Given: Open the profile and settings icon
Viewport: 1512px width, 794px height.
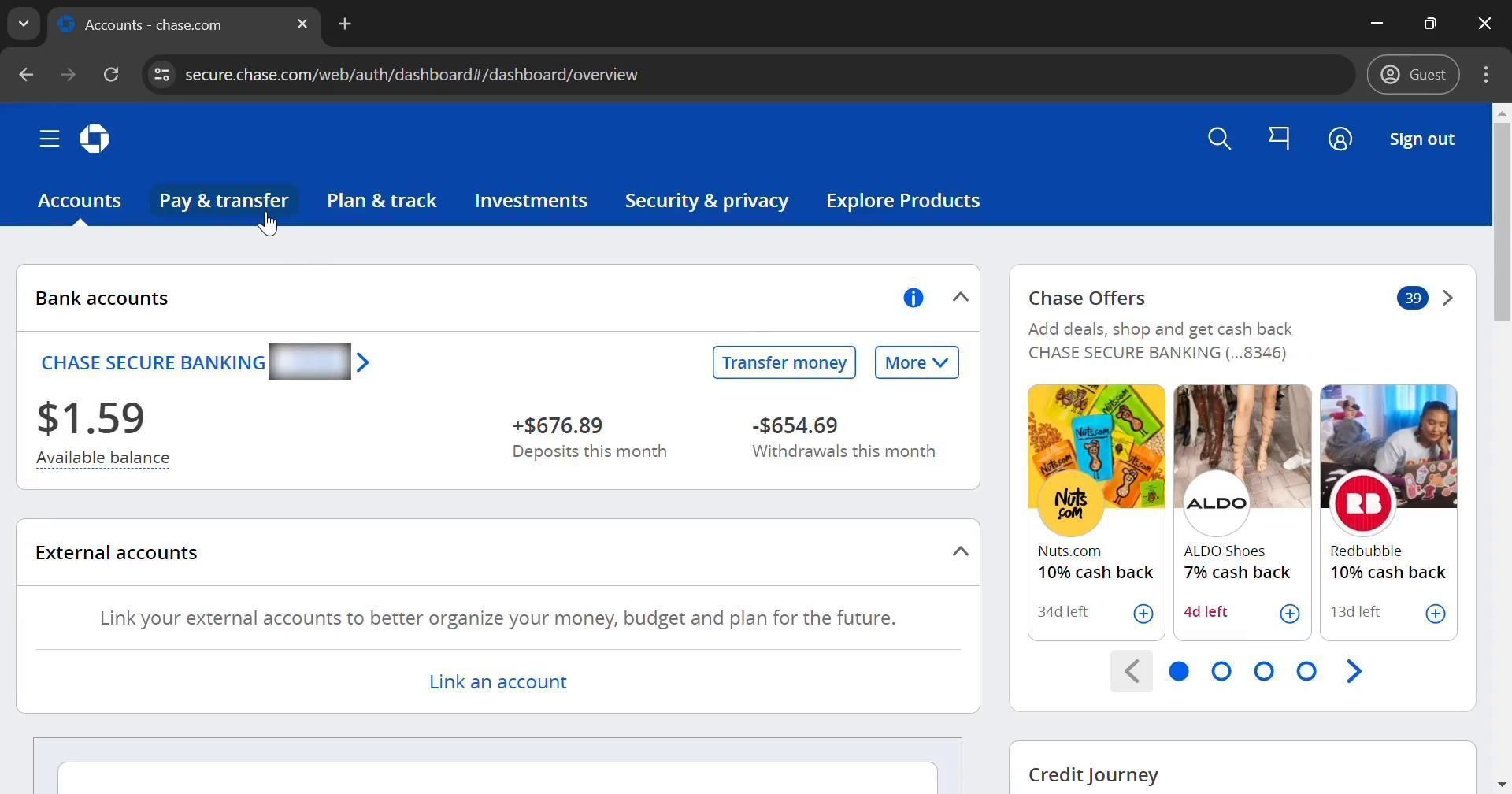Looking at the screenshot, I should (1340, 139).
